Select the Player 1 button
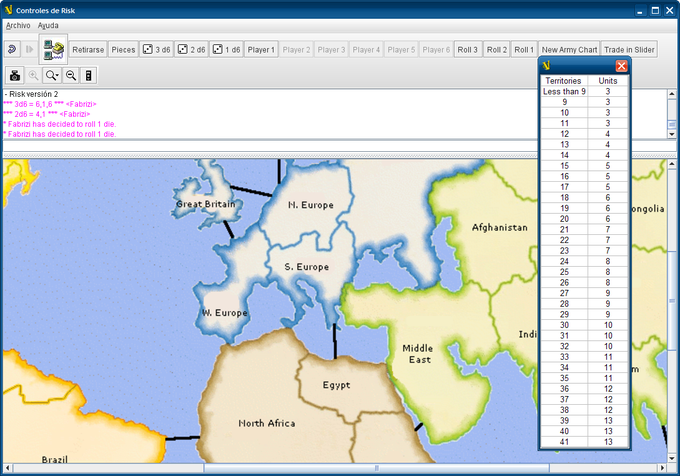The image size is (680, 476). (x=261, y=49)
